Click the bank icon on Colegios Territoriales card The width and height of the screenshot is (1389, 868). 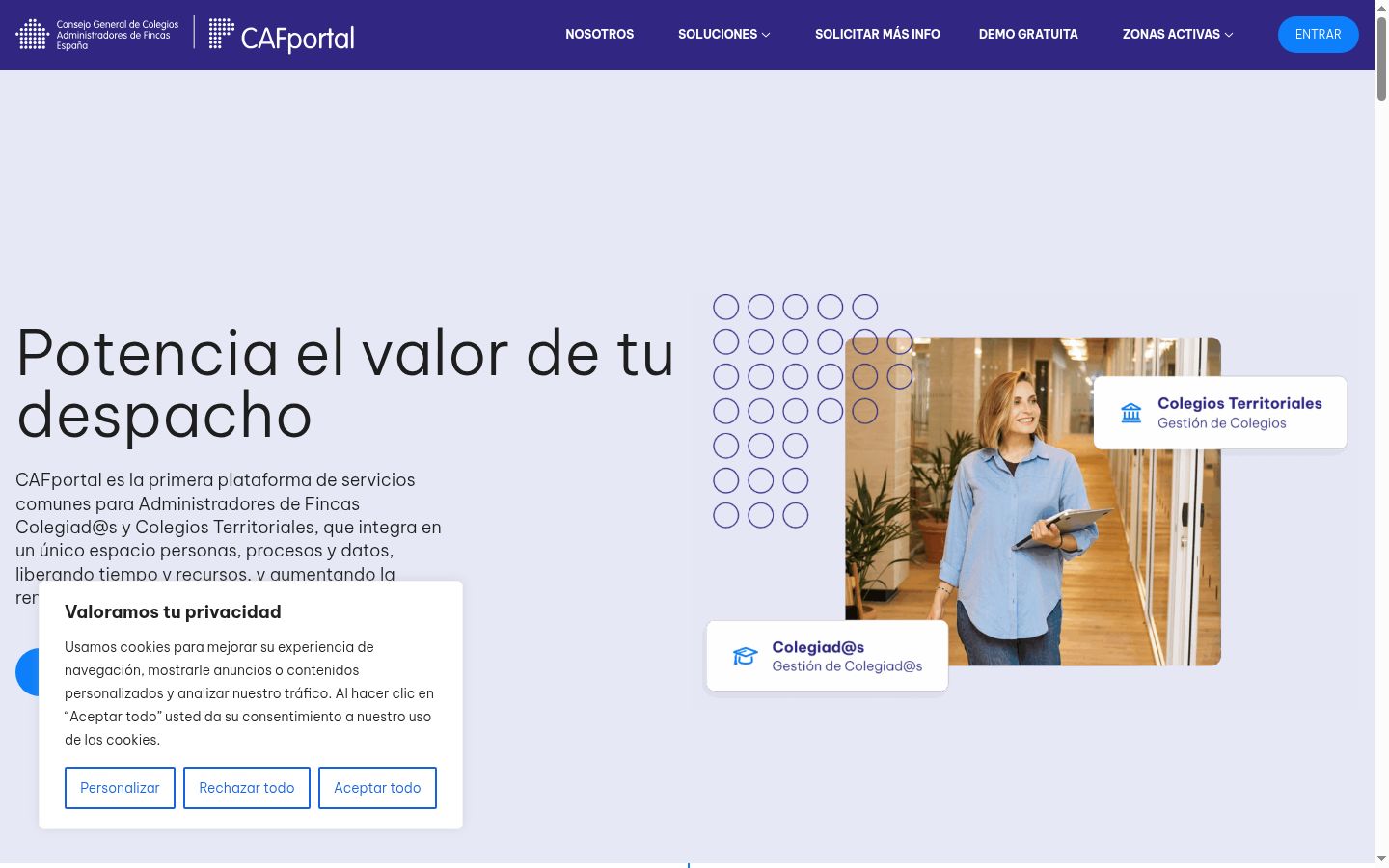point(1131,414)
